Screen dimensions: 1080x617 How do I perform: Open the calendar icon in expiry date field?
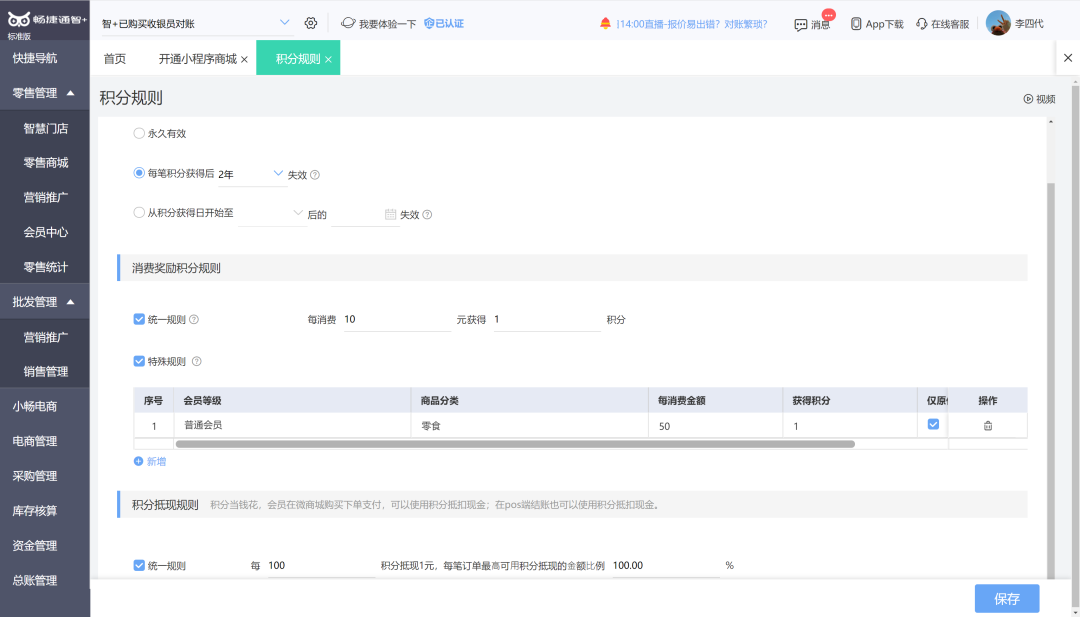click(390, 214)
